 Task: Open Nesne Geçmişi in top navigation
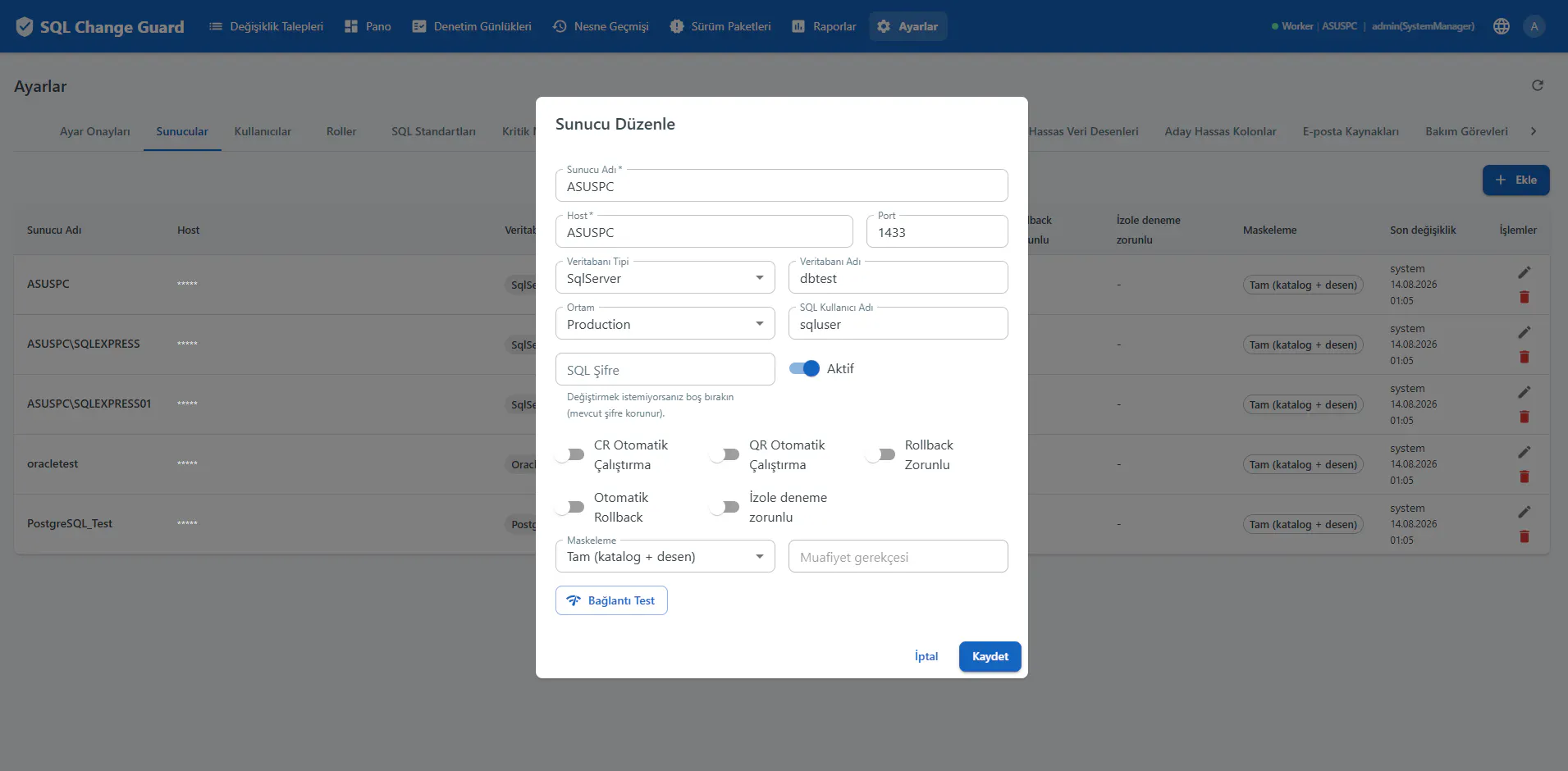click(601, 26)
